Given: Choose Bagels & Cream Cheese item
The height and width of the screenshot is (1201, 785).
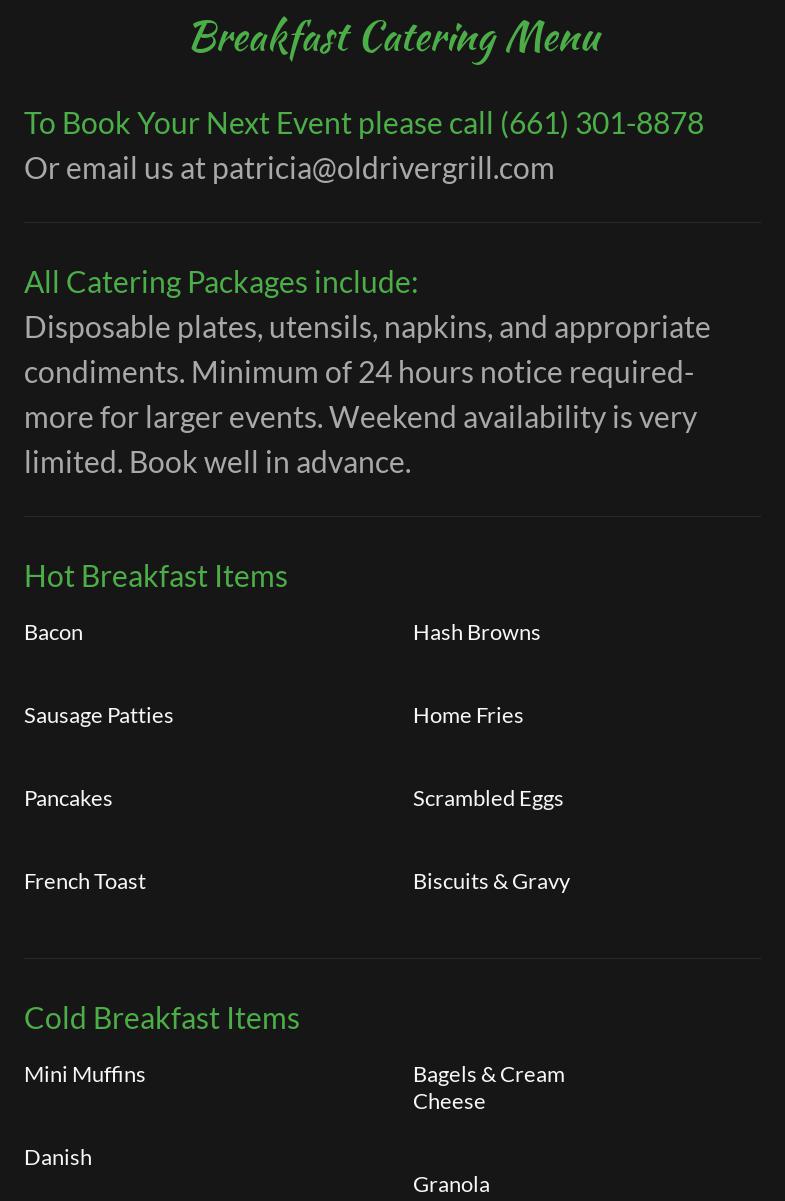Looking at the screenshot, I should pos(489,1087).
